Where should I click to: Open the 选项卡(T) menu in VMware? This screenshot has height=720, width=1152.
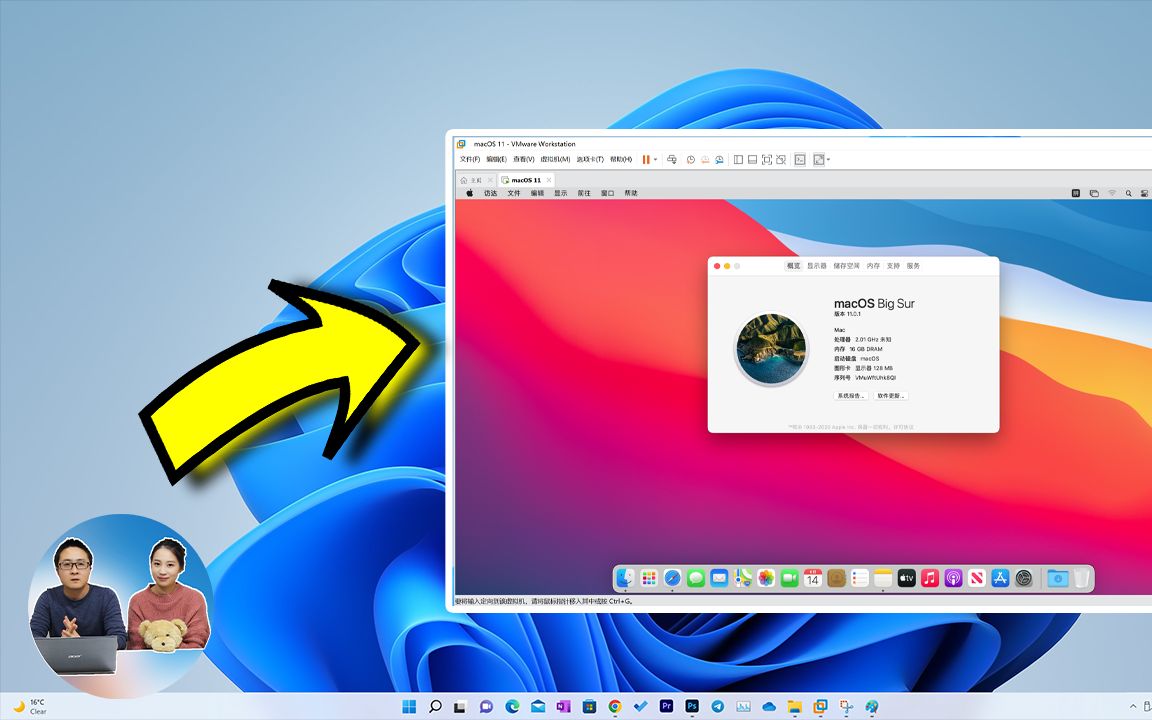590,159
